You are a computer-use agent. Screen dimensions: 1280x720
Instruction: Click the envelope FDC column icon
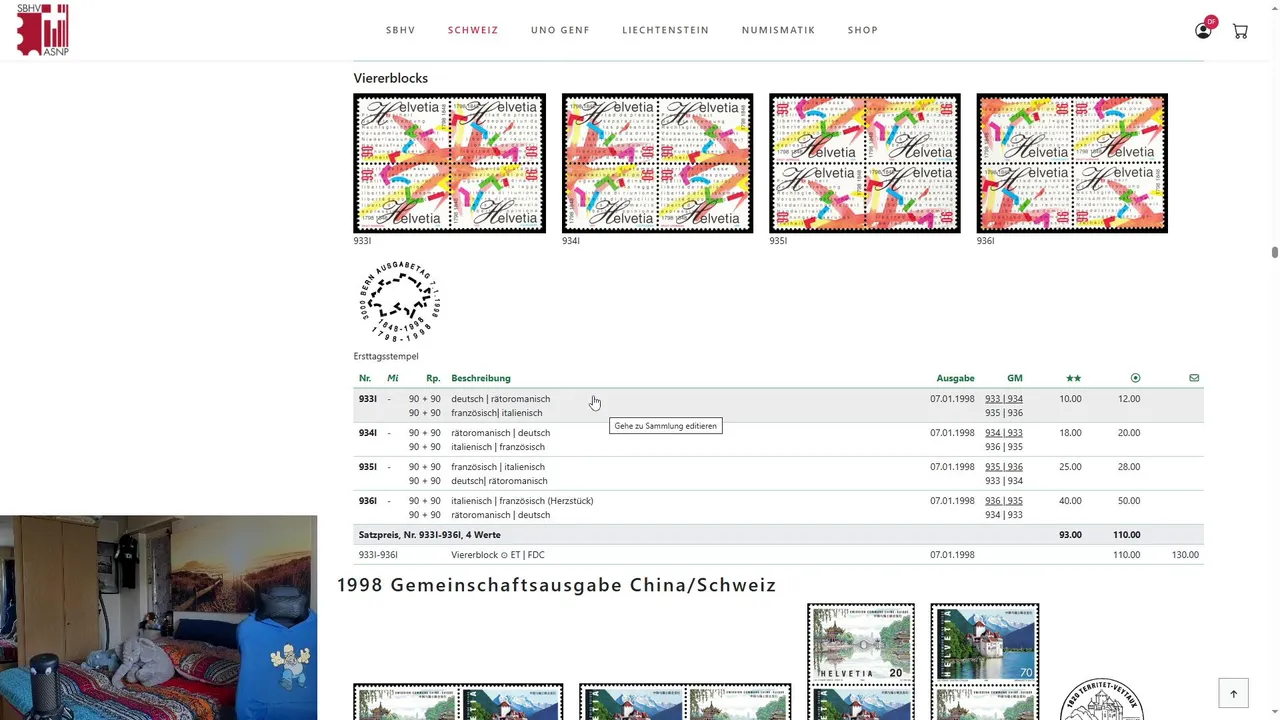tap(1194, 378)
